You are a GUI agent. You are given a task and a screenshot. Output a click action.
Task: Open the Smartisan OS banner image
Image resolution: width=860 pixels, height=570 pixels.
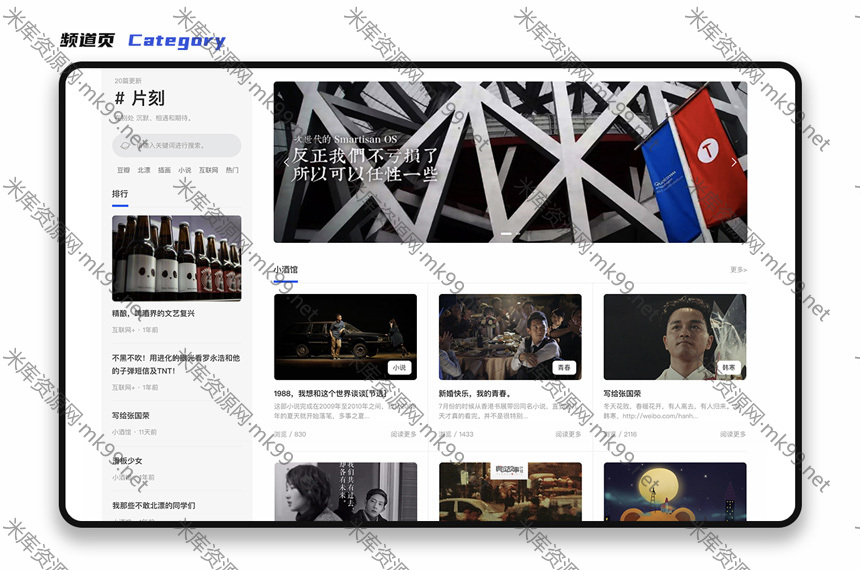tap(510, 162)
